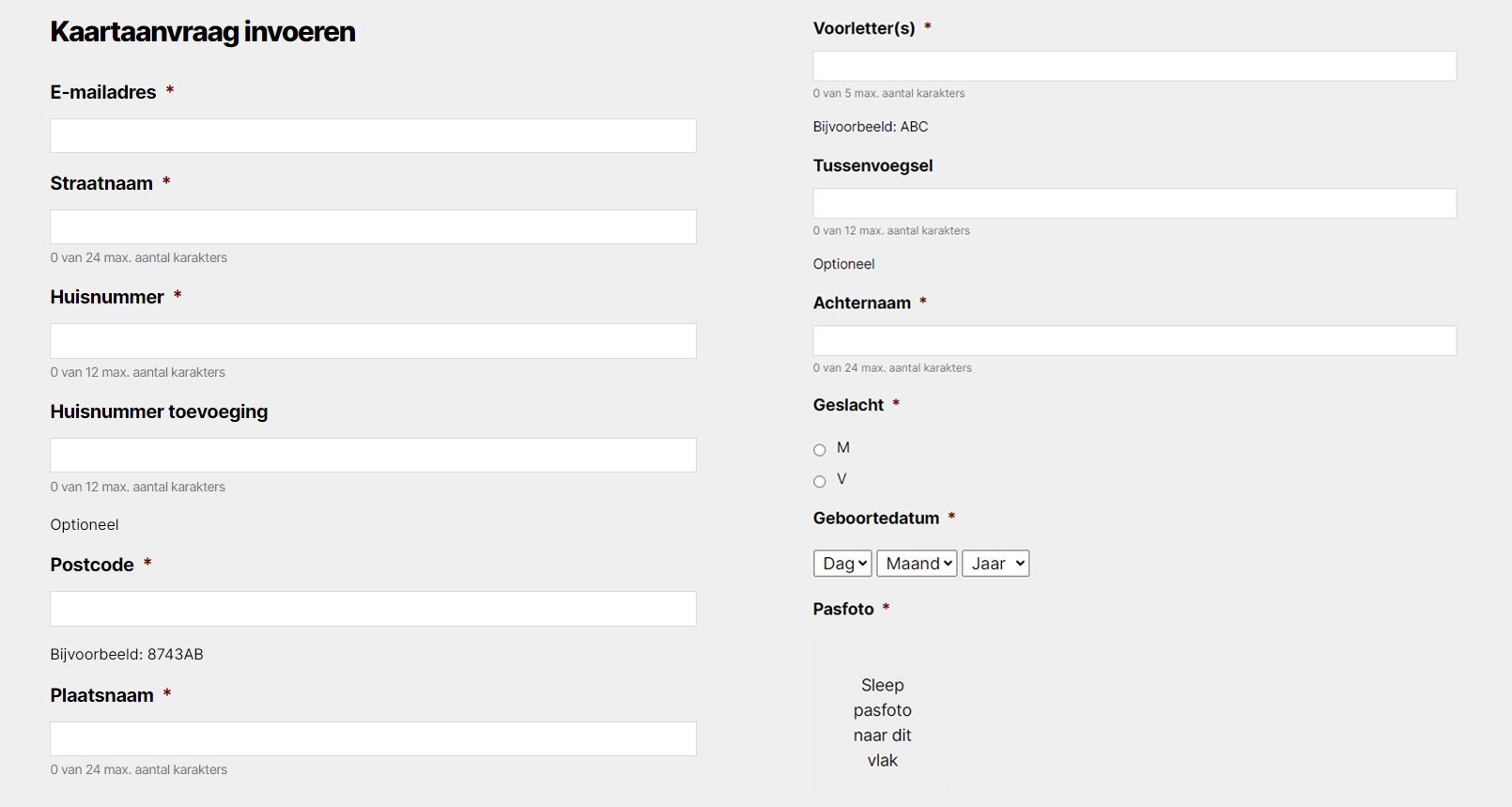This screenshot has height=807, width=1512.
Task: Click the Voorletter(s) text field
Action: pyautogui.click(x=1134, y=66)
